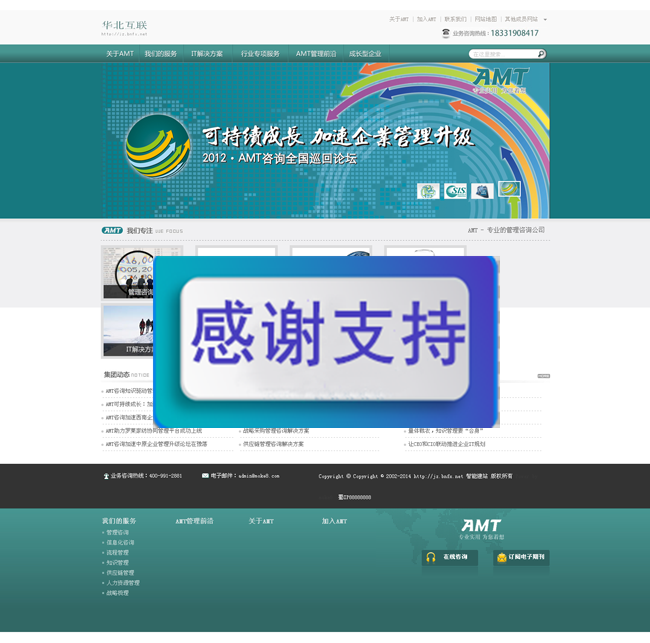This screenshot has width=650, height=643.
Task: Open footer 战略梳理 service link
Action: pyautogui.click(x=117, y=593)
